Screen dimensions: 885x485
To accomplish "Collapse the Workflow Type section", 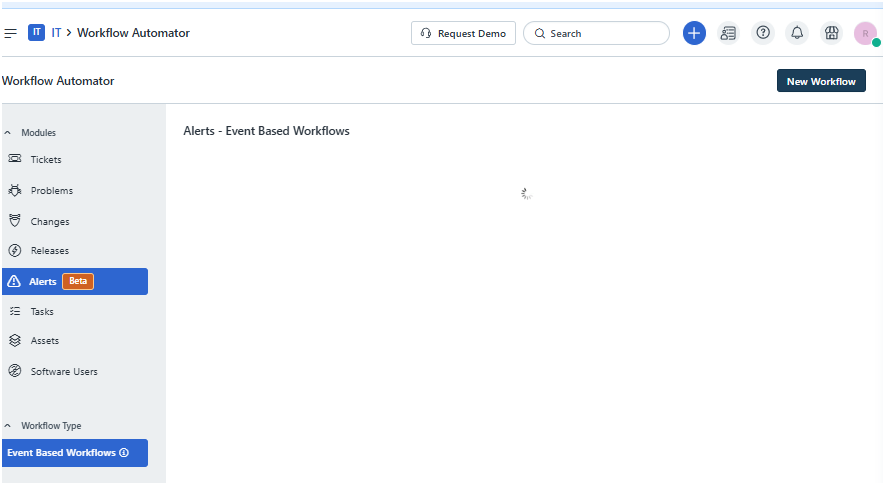I will pyautogui.click(x=8, y=426).
